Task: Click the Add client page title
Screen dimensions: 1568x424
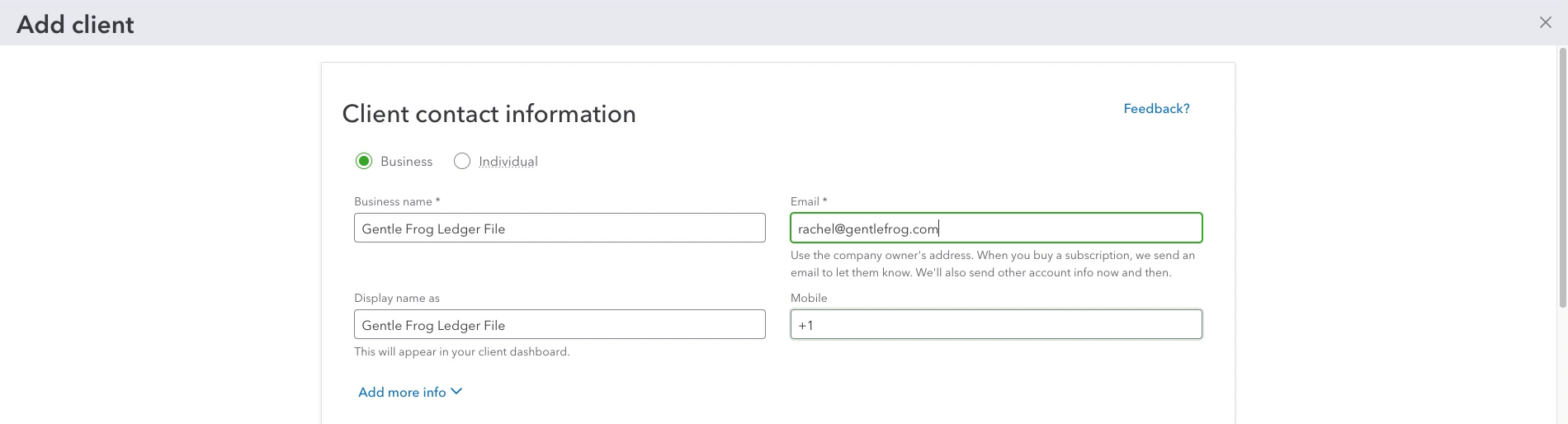Action: coord(75,25)
